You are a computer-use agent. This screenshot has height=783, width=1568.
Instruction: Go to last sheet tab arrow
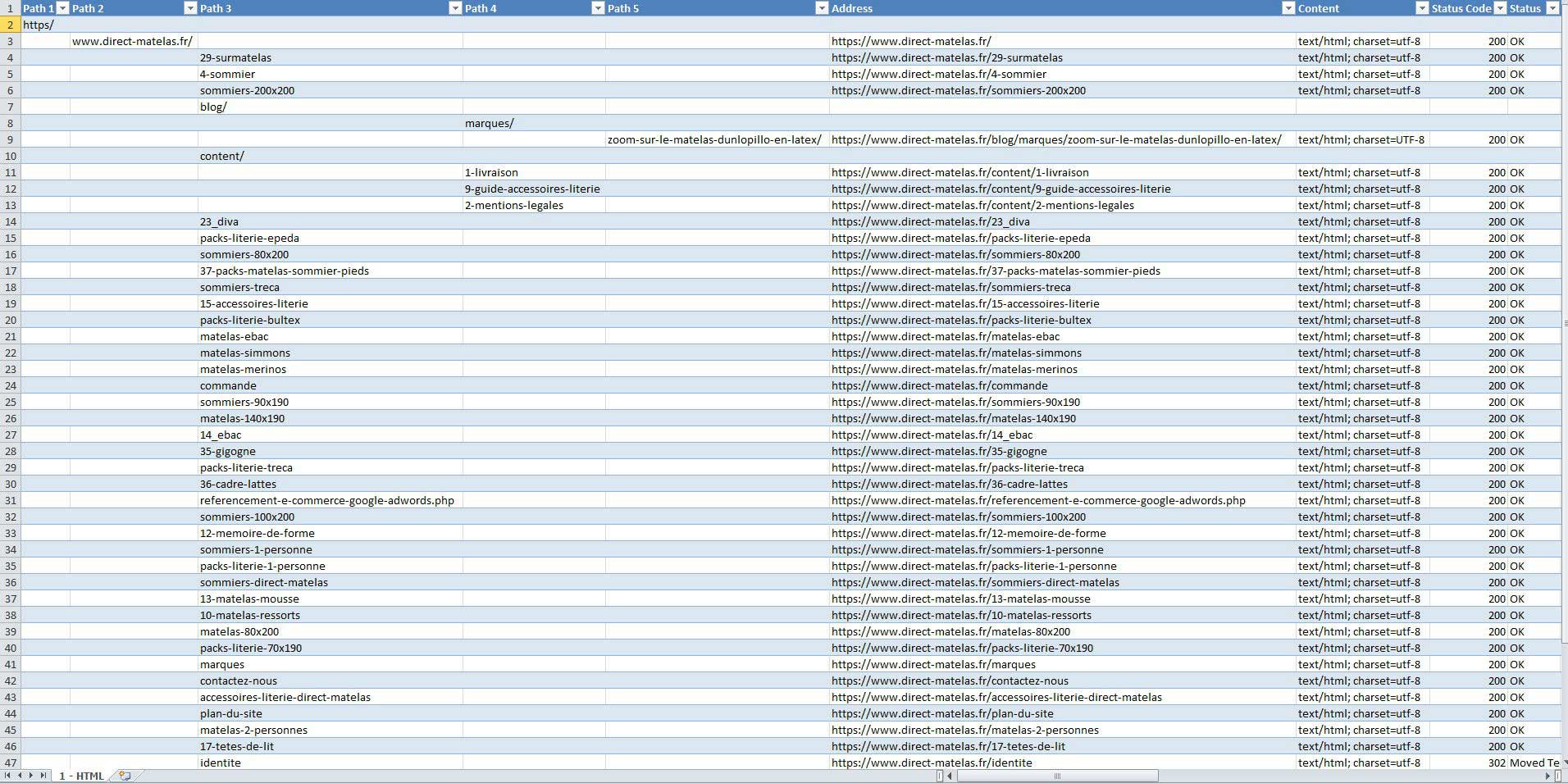point(43,776)
